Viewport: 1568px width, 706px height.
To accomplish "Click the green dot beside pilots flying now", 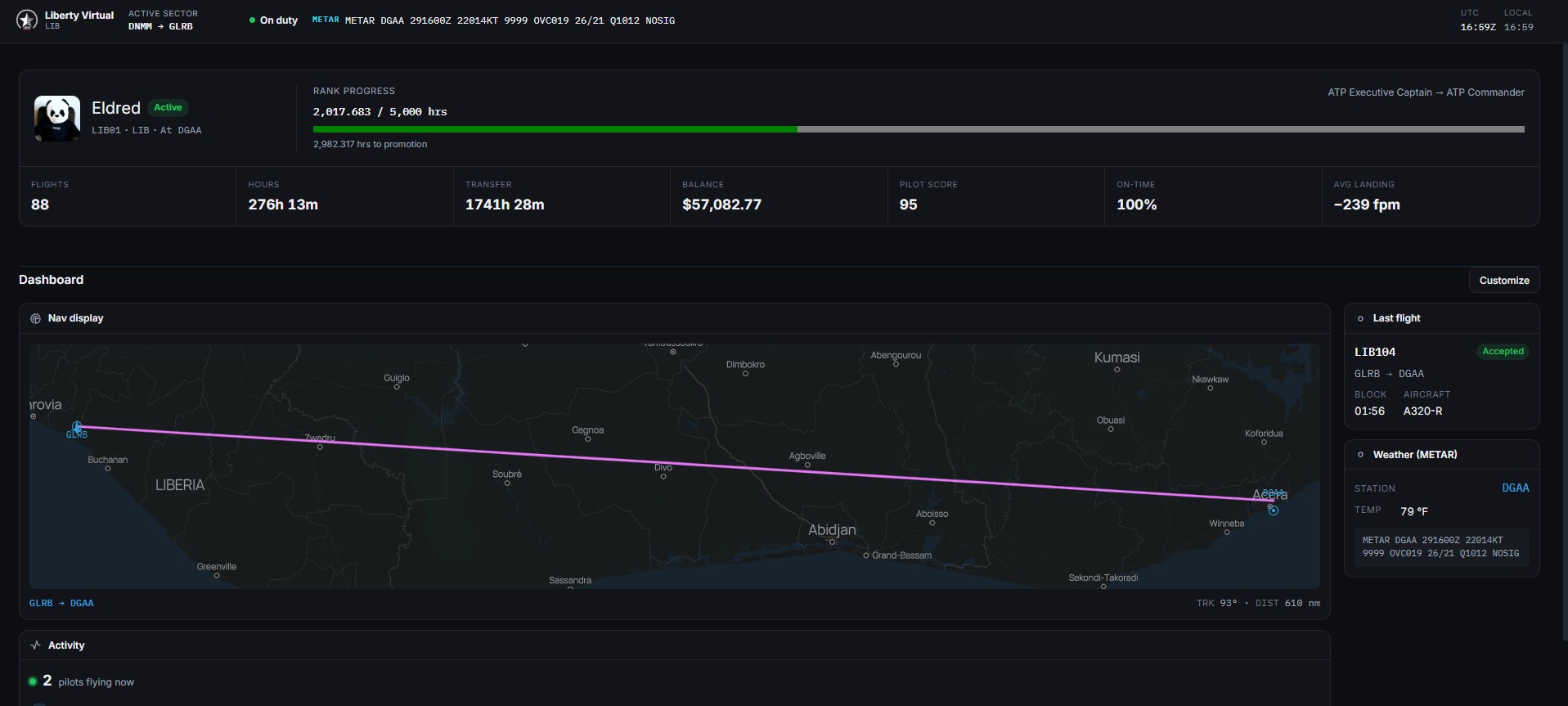I will [x=33, y=681].
